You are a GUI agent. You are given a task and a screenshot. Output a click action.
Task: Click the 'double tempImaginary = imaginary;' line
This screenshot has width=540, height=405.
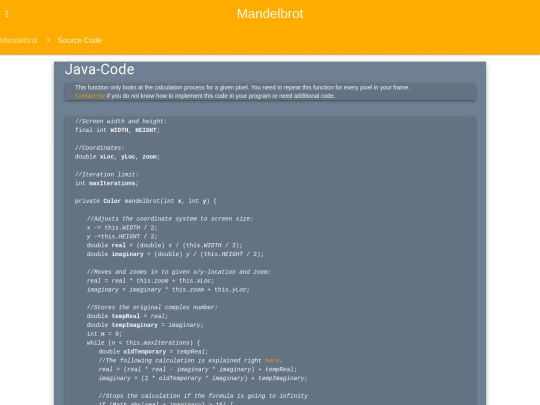point(145,325)
